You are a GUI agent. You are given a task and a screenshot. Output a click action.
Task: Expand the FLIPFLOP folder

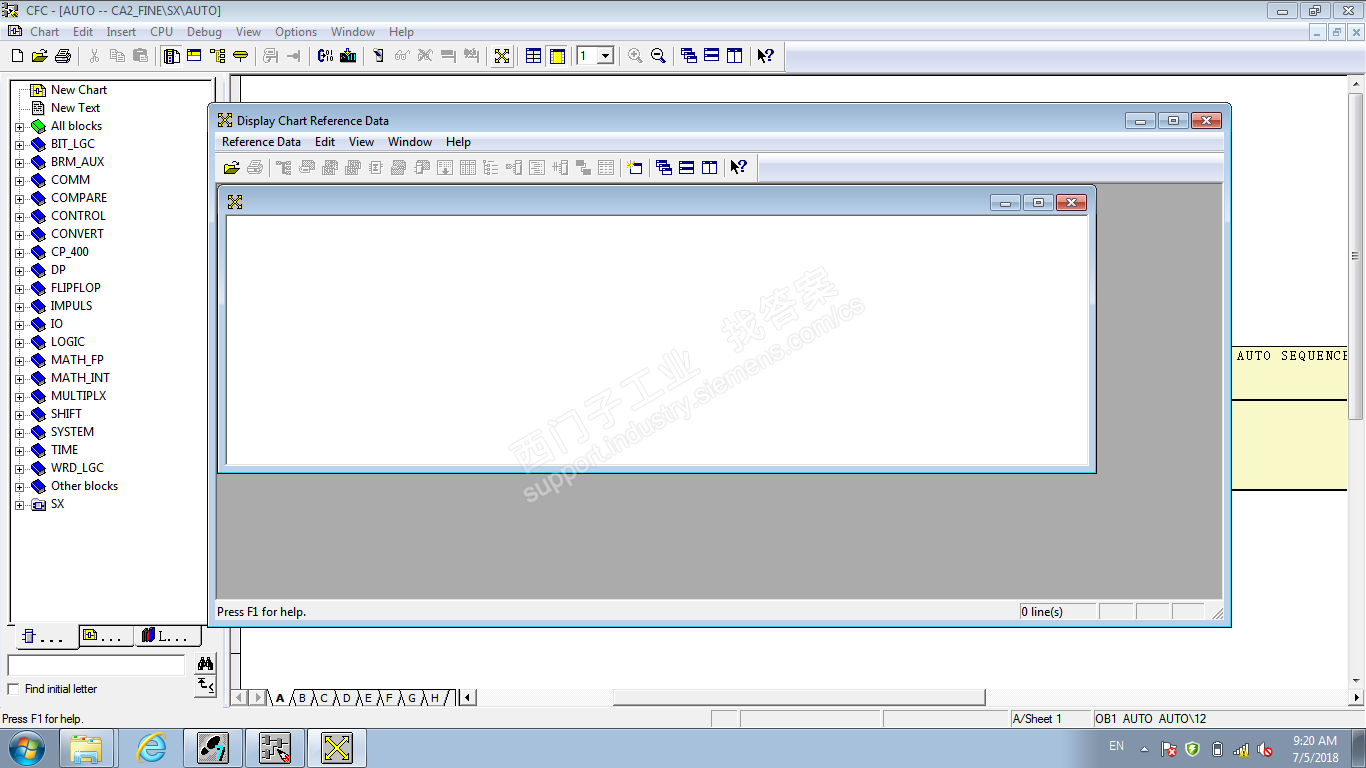(19, 289)
